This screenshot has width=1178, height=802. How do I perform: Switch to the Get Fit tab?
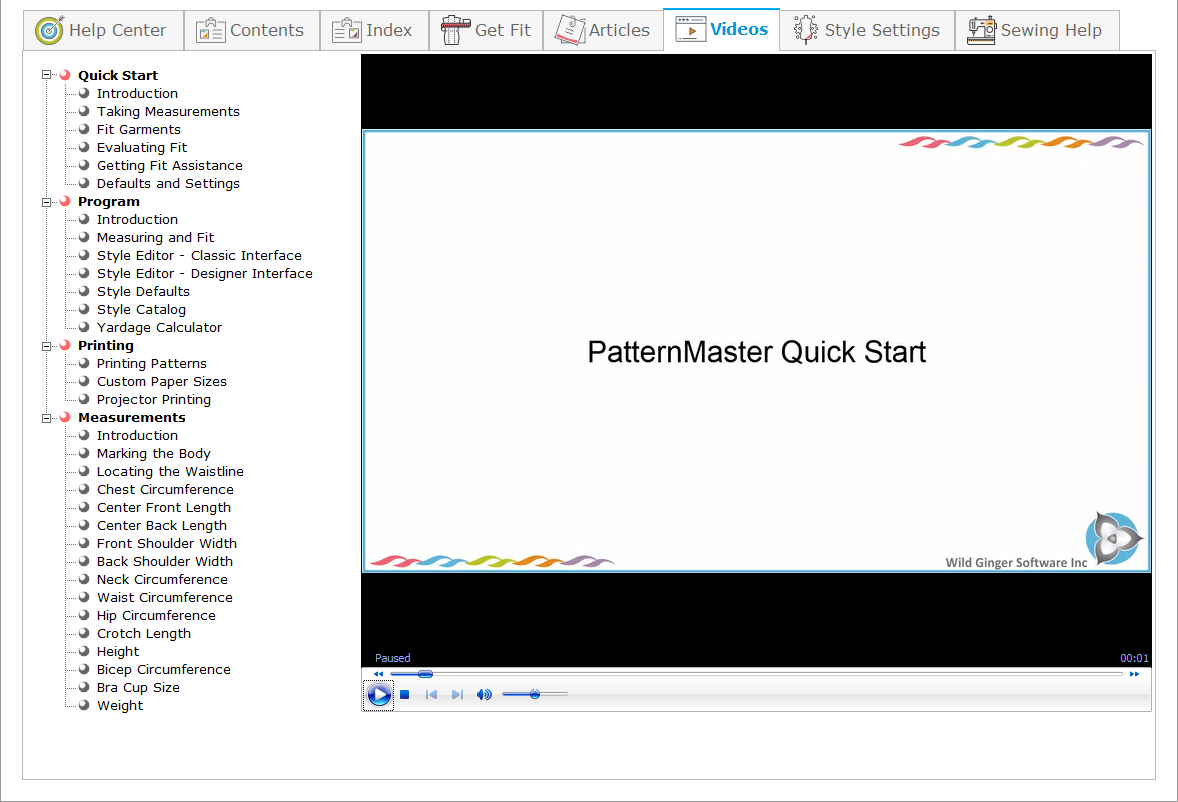(486, 30)
